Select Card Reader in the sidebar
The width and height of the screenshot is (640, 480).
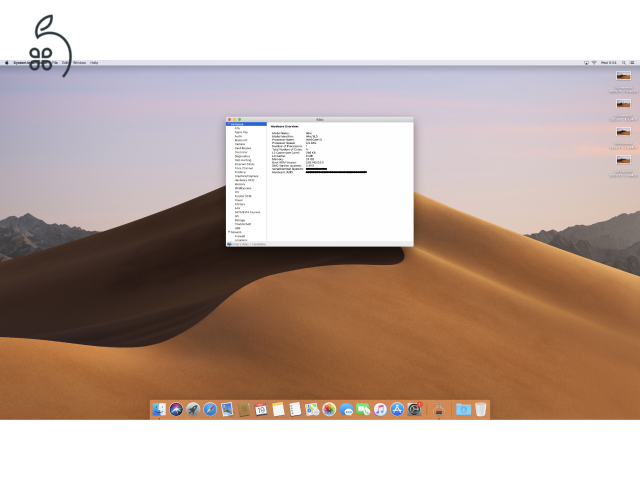pos(243,148)
